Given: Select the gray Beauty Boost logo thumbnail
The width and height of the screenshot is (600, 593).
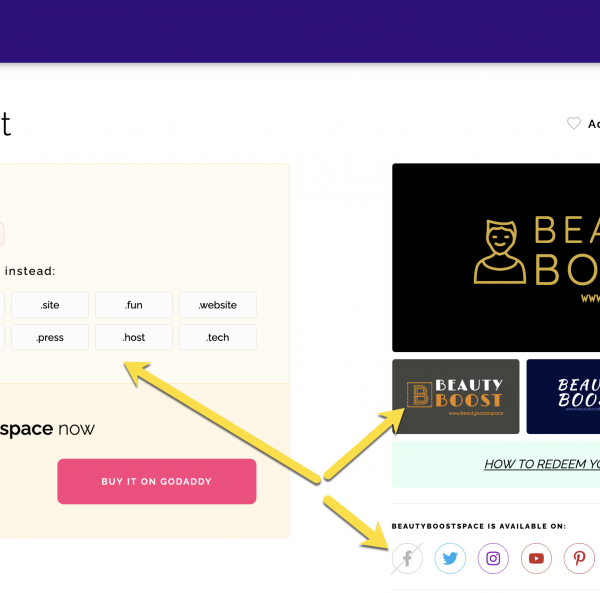Looking at the screenshot, I should point(455,396).
